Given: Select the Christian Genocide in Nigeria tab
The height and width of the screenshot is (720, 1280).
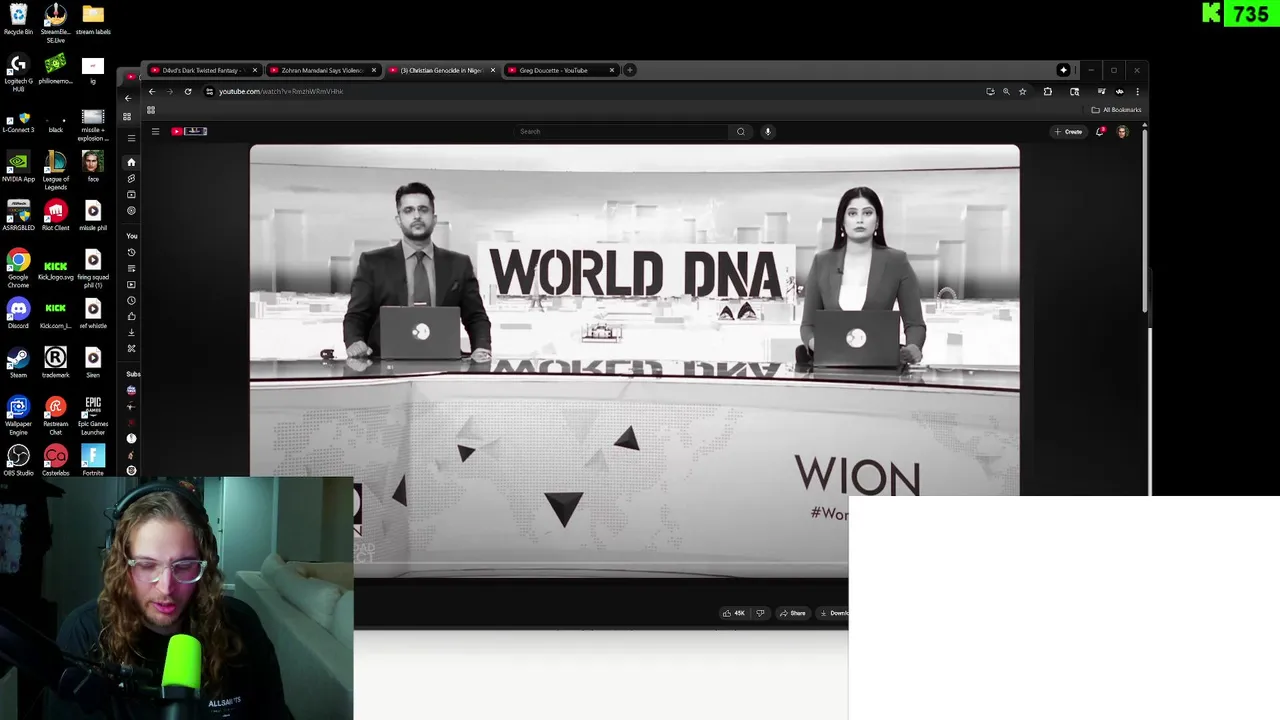Looking at the screenshot, I should 440,70.
